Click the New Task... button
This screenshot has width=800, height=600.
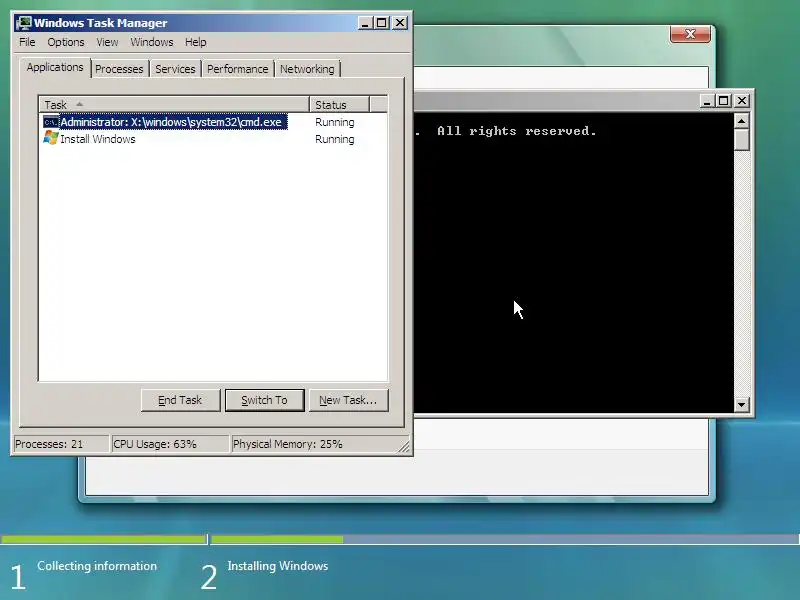348,400
